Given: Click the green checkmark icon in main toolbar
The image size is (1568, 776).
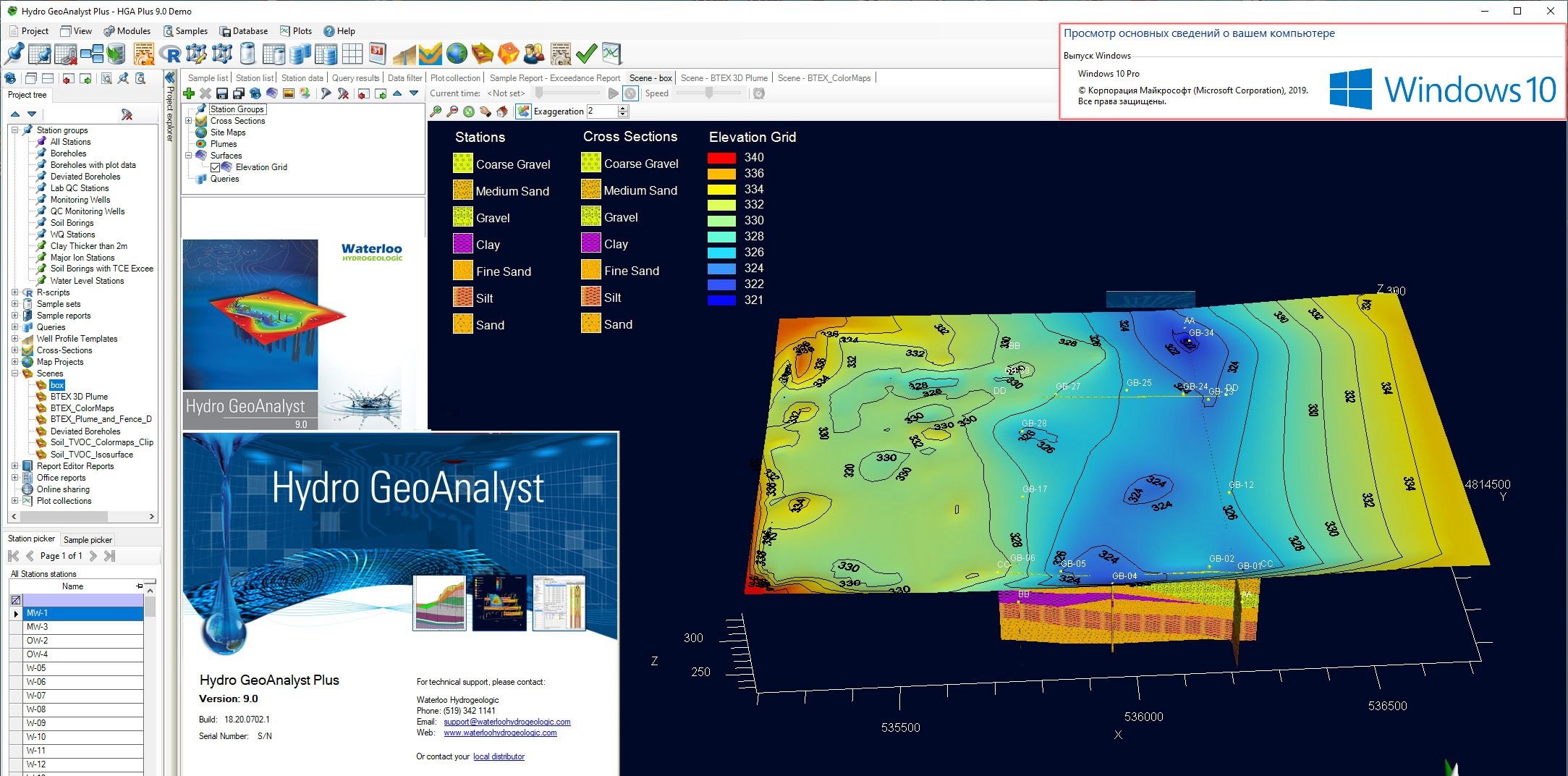Looking at the screenshot, I should click(586, 54).
